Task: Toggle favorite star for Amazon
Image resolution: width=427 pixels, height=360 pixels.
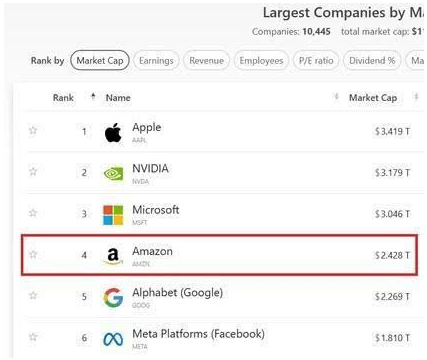Action: [x=33, y=254]
